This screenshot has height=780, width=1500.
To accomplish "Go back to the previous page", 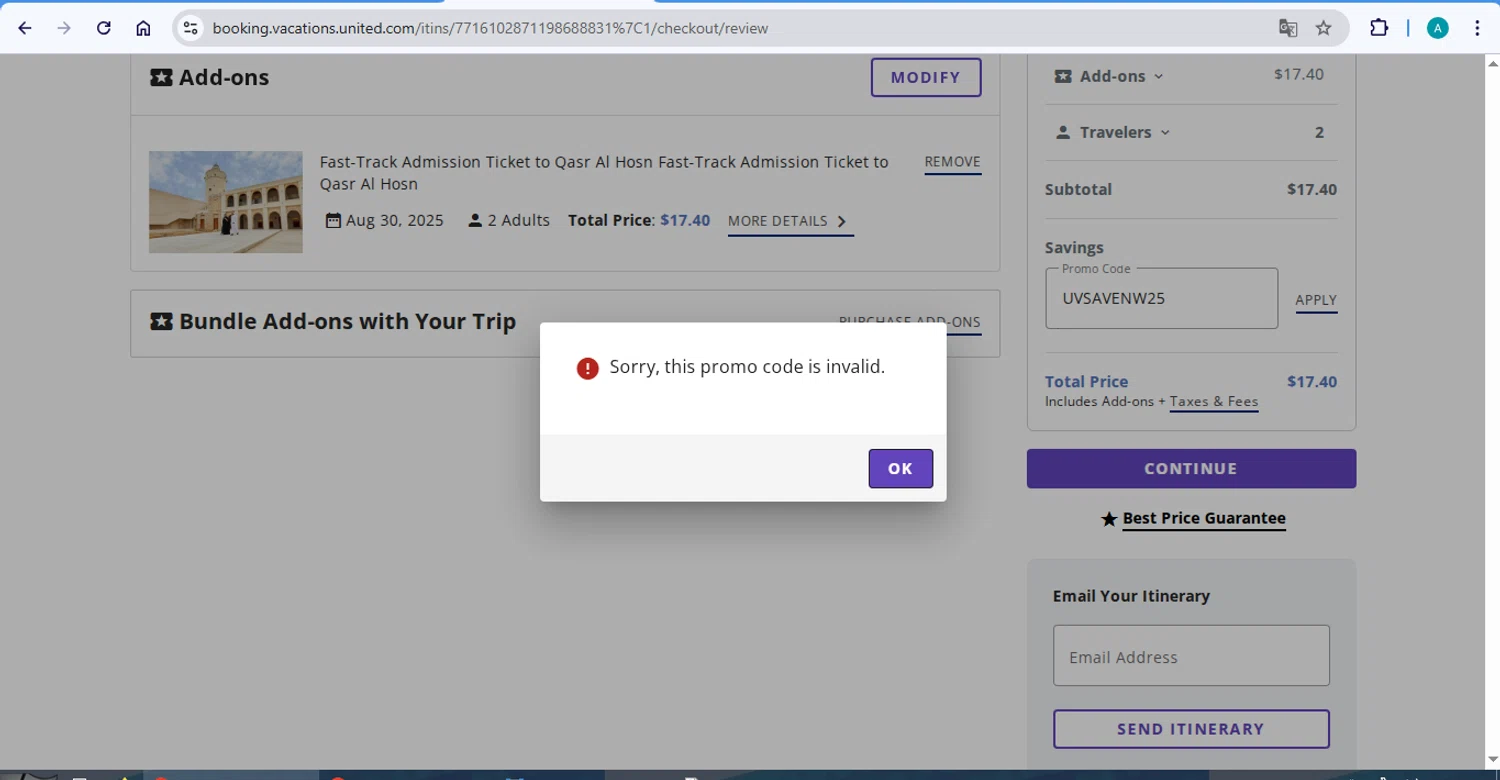I will pyautogui.click(x=25, y=28).
